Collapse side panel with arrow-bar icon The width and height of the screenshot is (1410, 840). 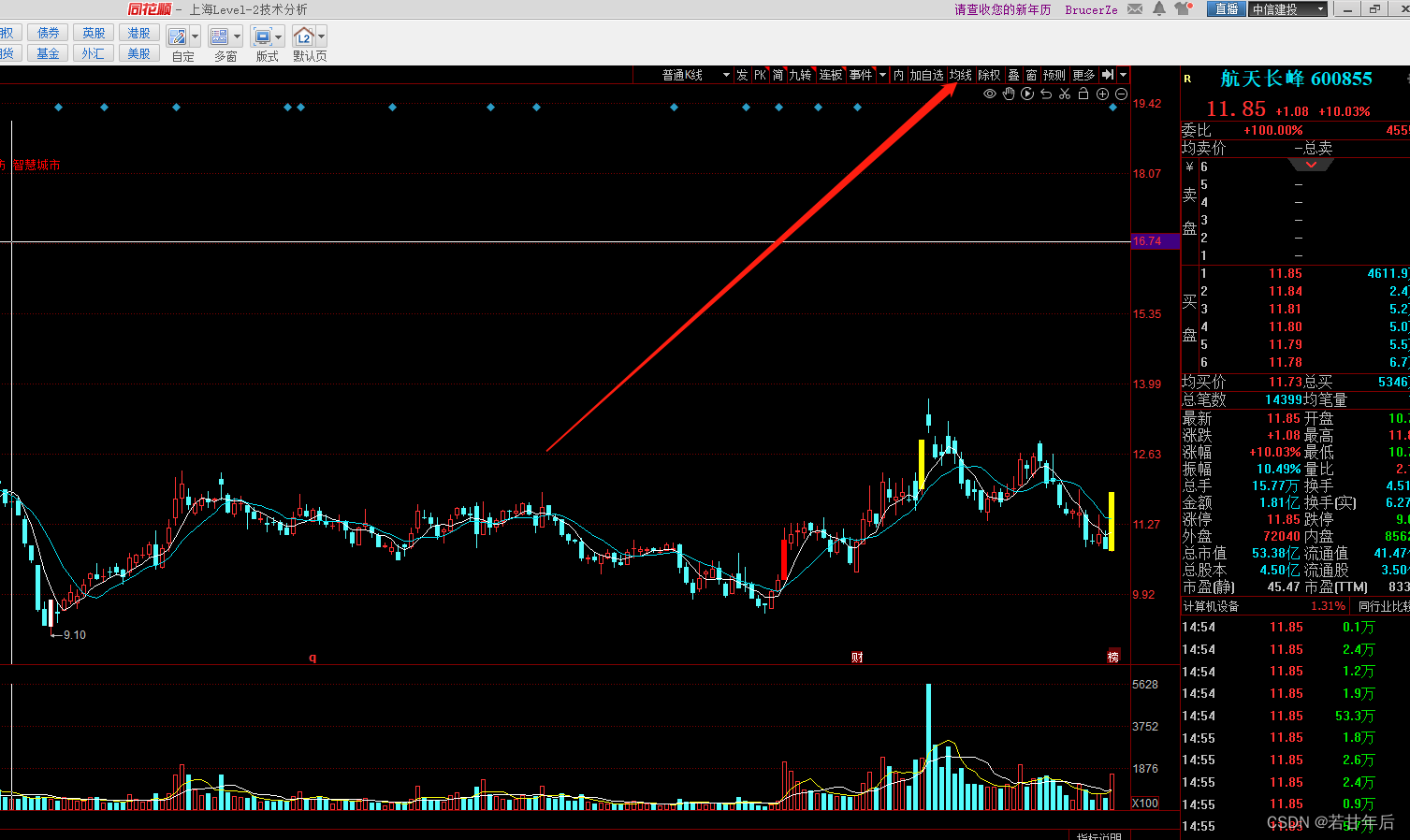pyautogui.click(x=1108, y=75)
